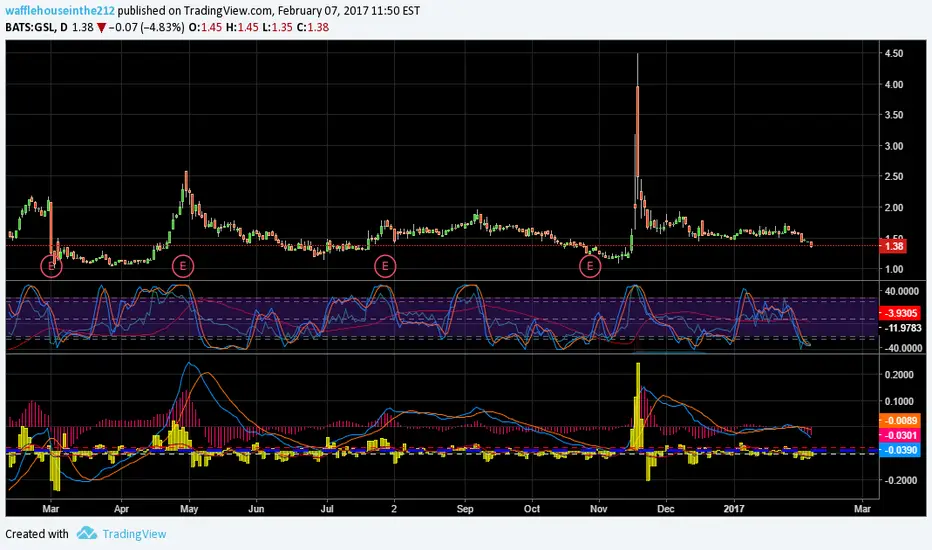Click the 4.50 price axis label
Screen dimensions: 932x550
(x=893, y=54)
